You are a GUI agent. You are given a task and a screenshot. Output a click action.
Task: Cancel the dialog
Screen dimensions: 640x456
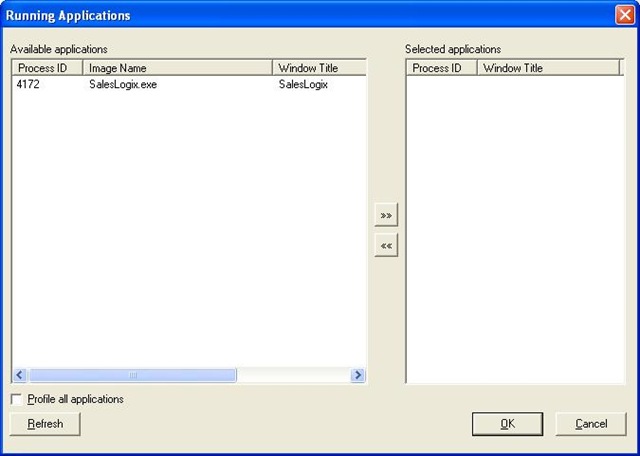[x=591, y=424]
